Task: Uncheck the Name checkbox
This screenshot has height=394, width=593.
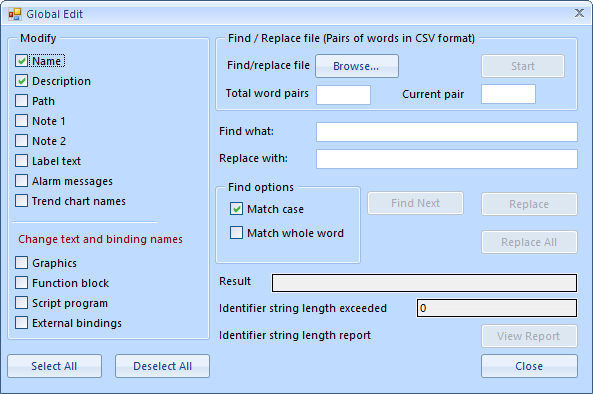Action: pyautogui.click(x=22, y=61)
